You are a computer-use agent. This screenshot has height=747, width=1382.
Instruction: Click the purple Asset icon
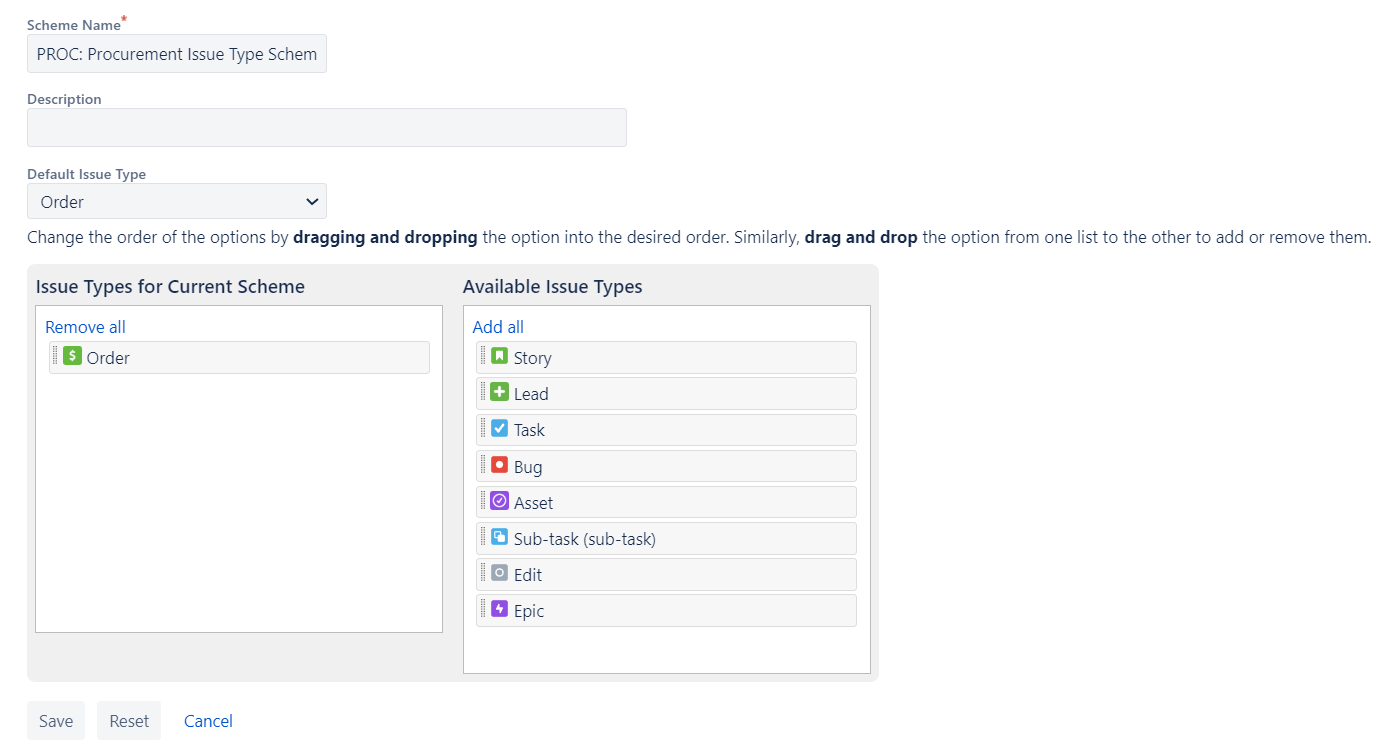coord(499,501)
